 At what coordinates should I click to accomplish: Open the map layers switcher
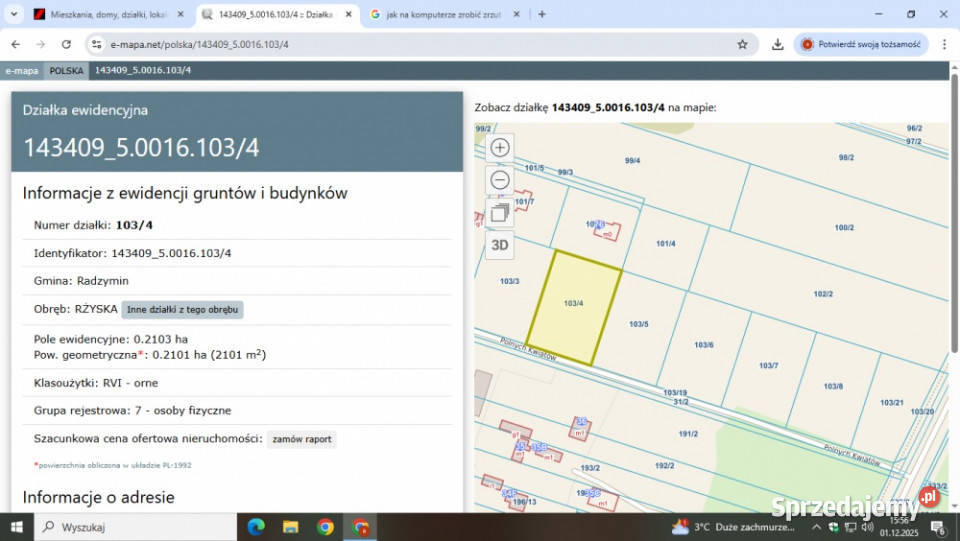(x=500, y=212)
